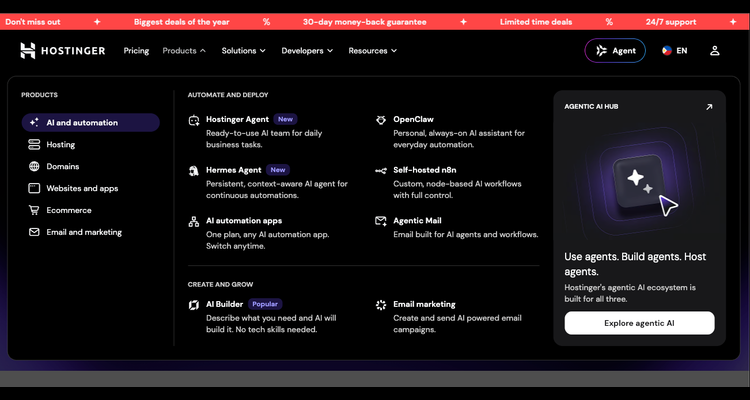Open AI automation apps link
This screenshot has height=400, width=750.
244,221
